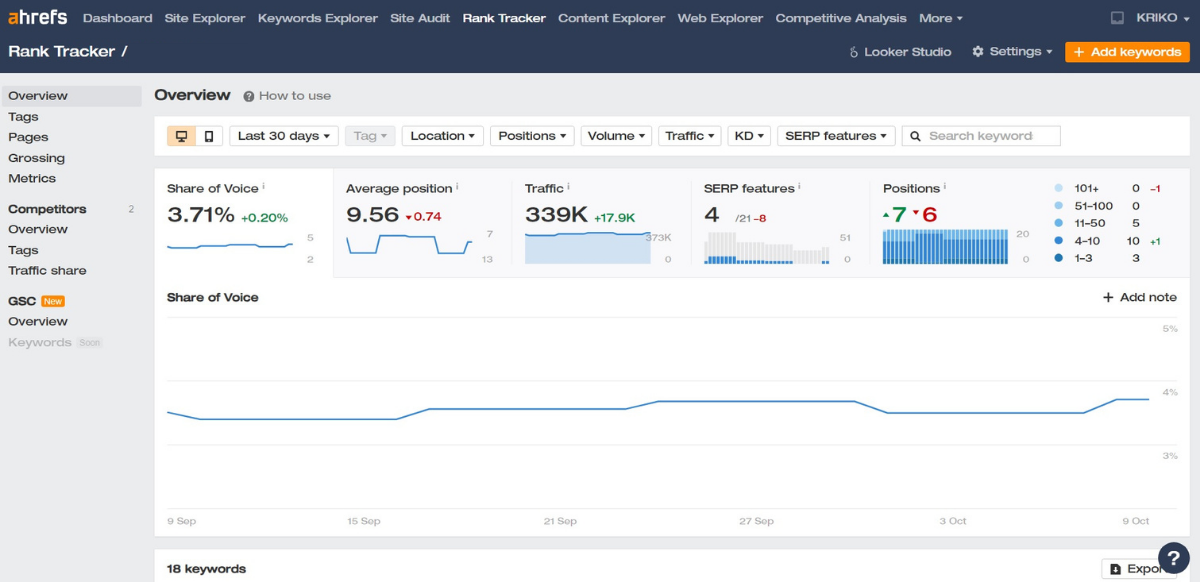Go to Keywords Explorer in navigation bar
Image resolution: width=1200 pixels, height=582 pixels.
pyautogui.click(x=318, y=18)
